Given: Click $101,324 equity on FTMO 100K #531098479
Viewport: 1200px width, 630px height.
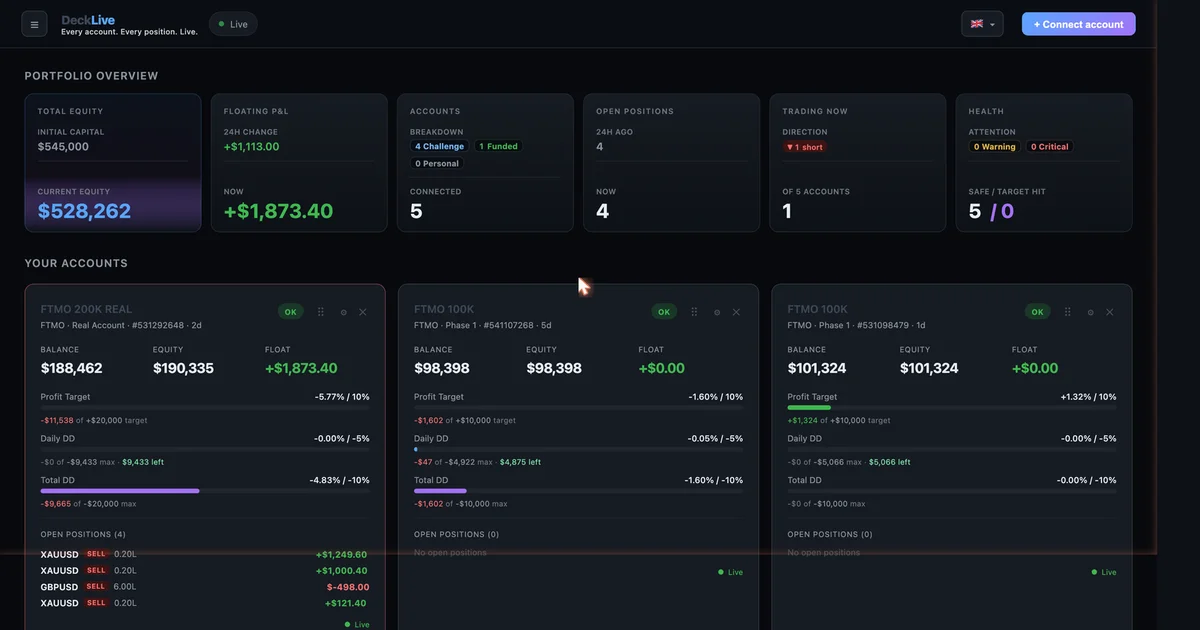Looking at the screenshot, I should [x=929, y=368].
